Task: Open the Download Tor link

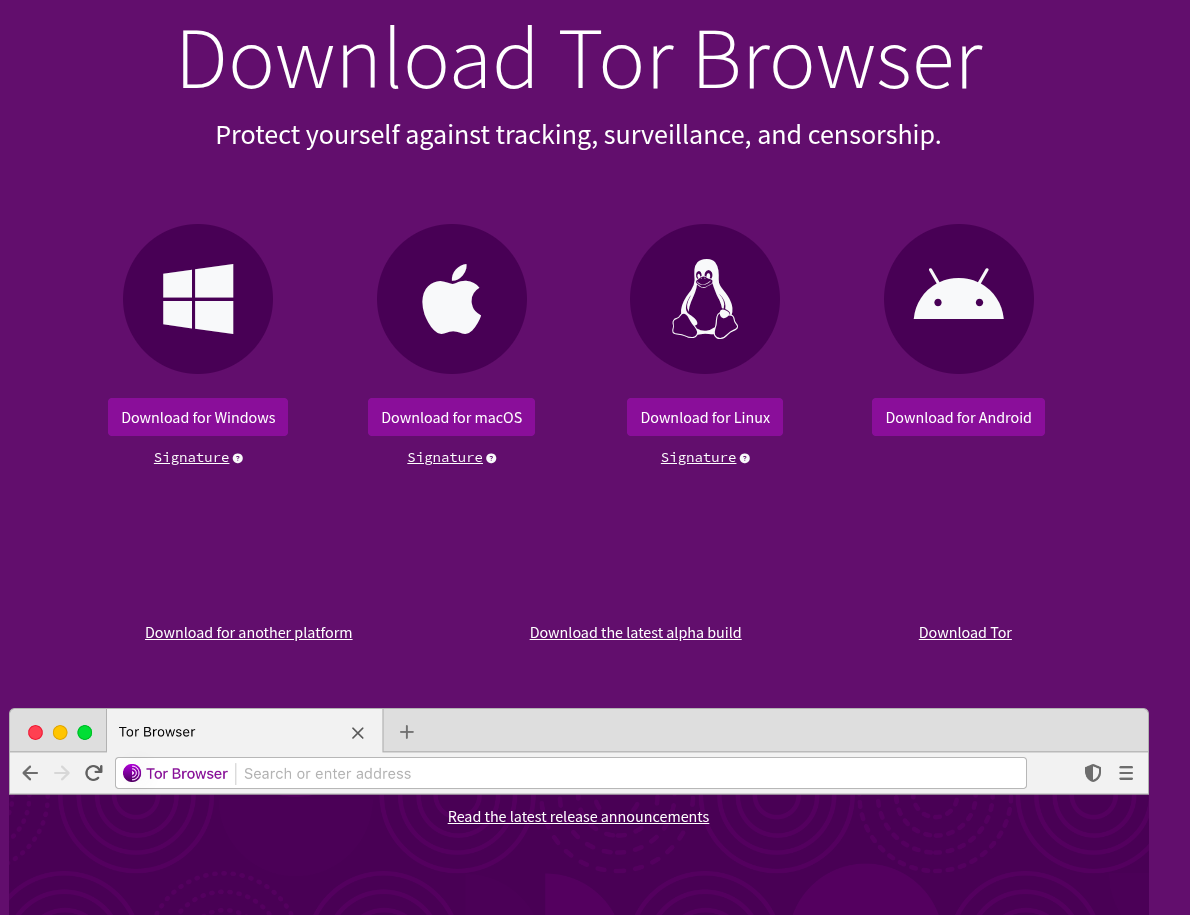Action: click(965, 633)
